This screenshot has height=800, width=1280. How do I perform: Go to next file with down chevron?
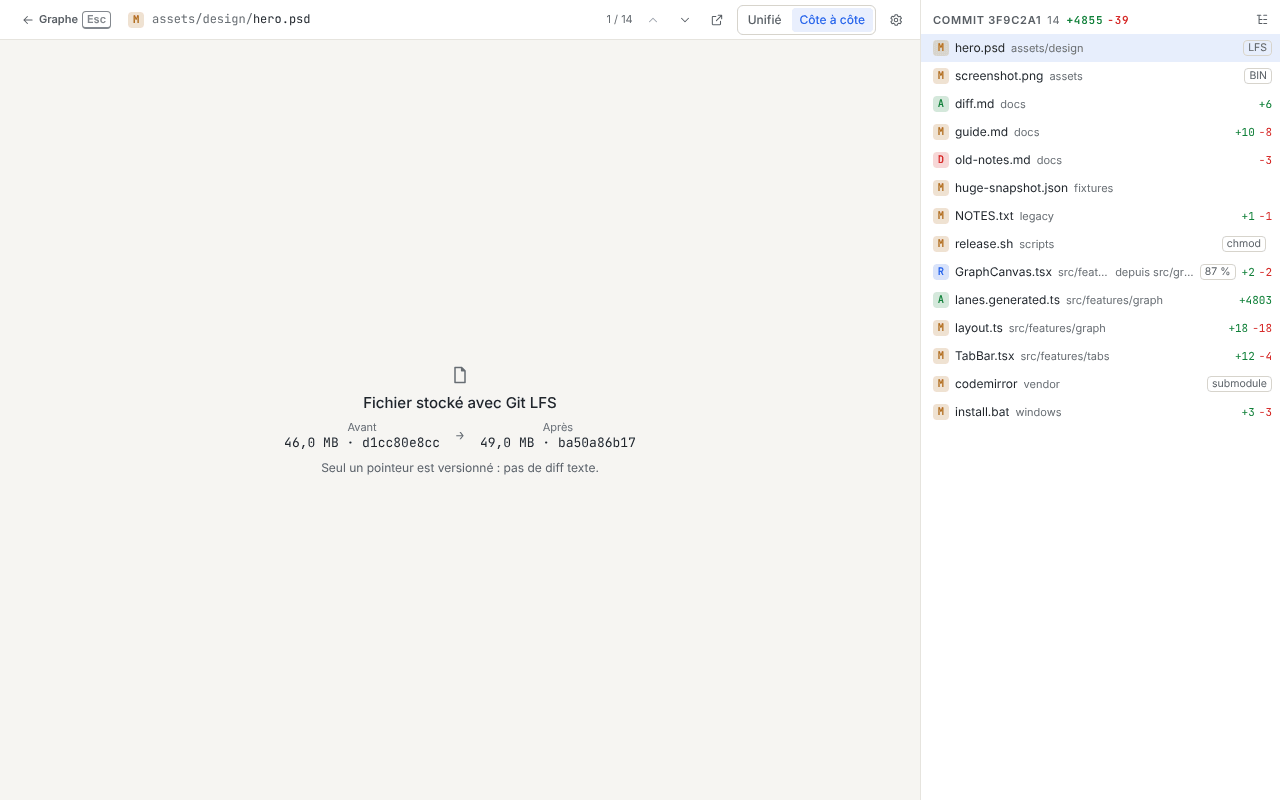click(x=685, y=20)
